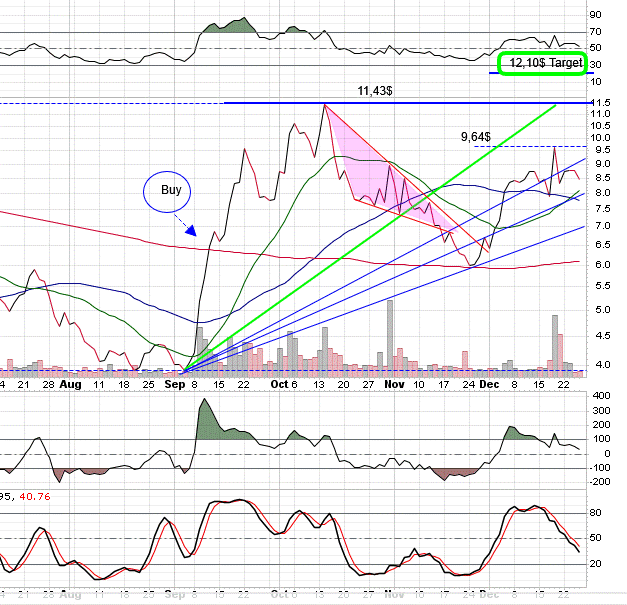Click the circled Buy annotation

[x=167, y=188]
